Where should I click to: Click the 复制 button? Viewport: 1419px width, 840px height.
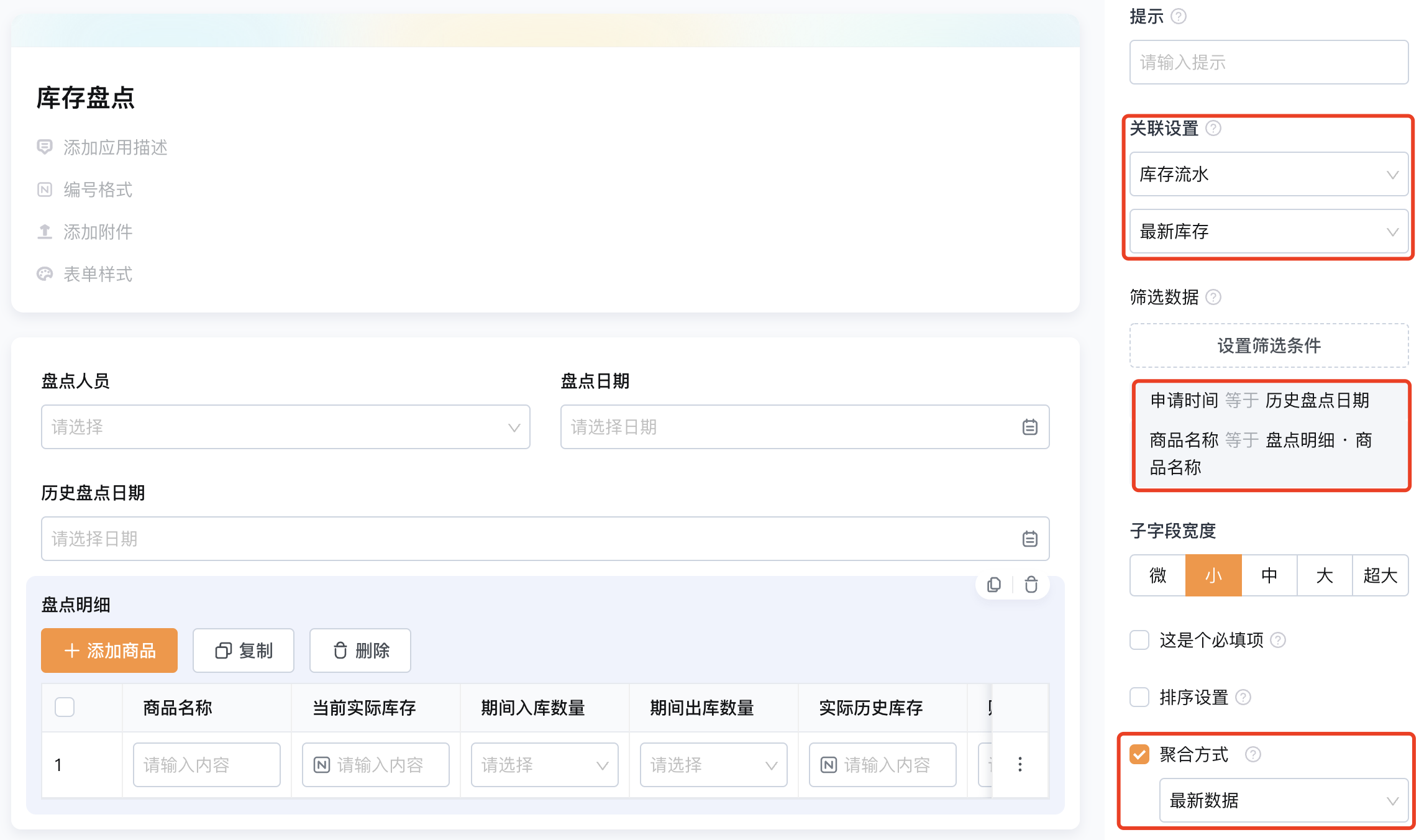click(244, 651)
